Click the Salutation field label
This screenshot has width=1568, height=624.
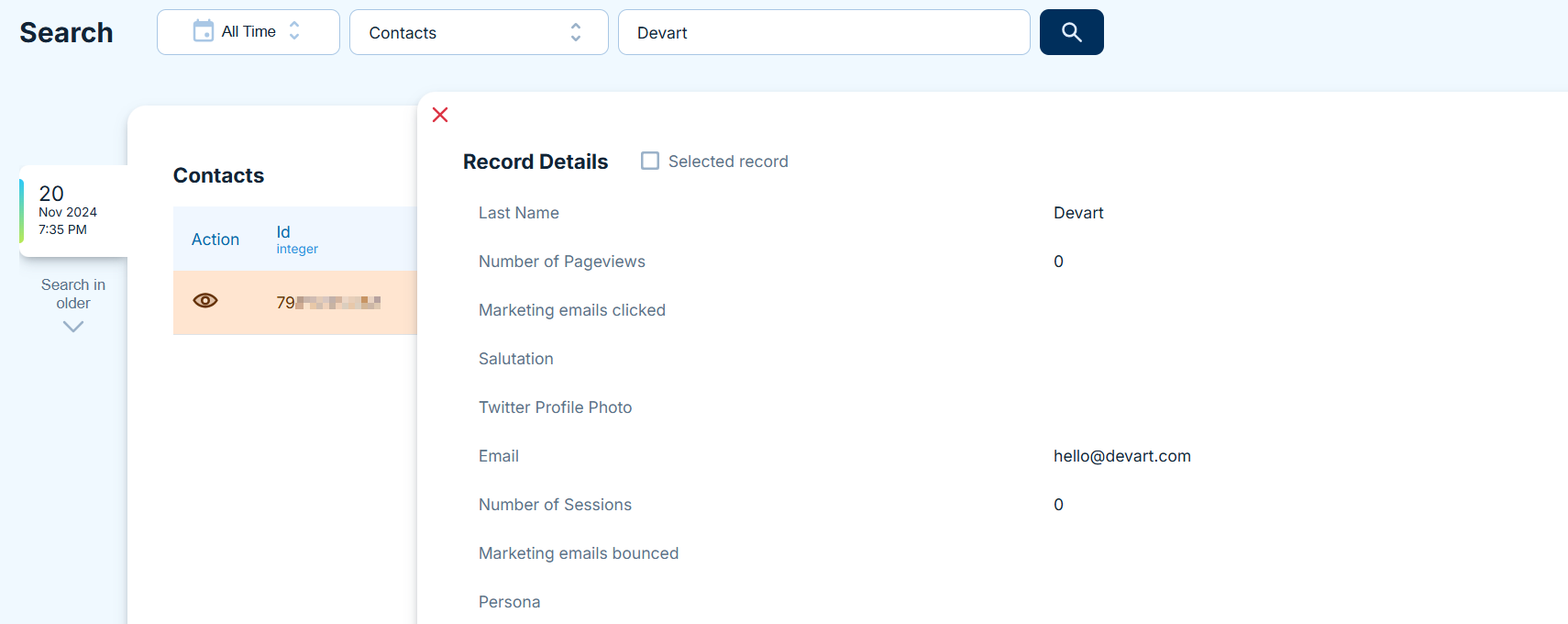(x=516, y=359)
